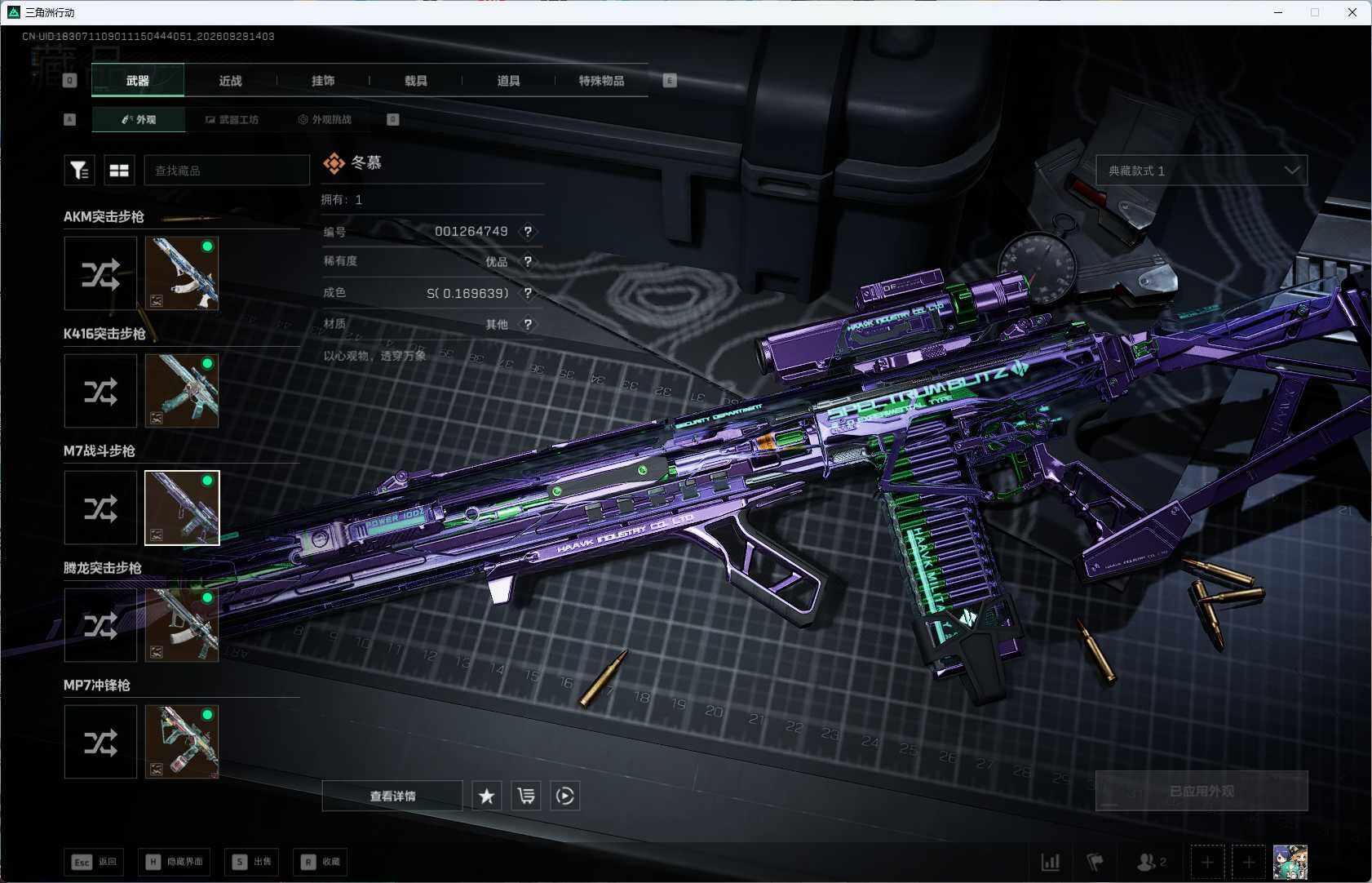Open the 近战 tab
Screen dimensions: 1372x883
230,80
